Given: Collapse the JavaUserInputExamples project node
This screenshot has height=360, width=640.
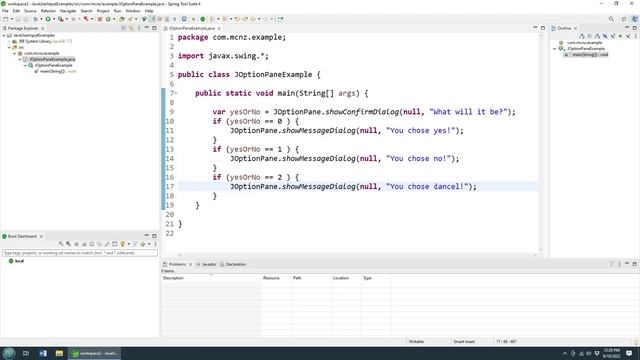Looking at the screenshot, I should 4,36.
